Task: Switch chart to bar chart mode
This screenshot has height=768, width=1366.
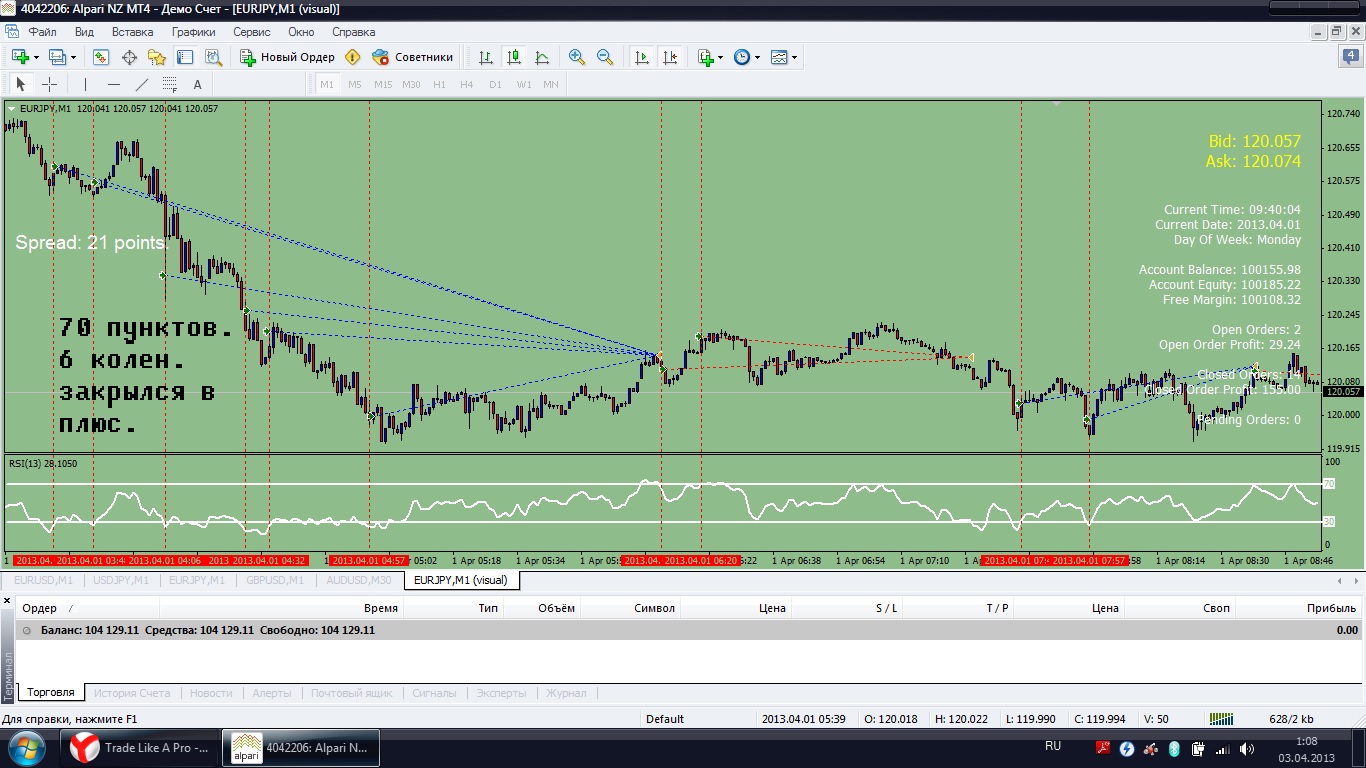Action: click(x=485, y=57)
